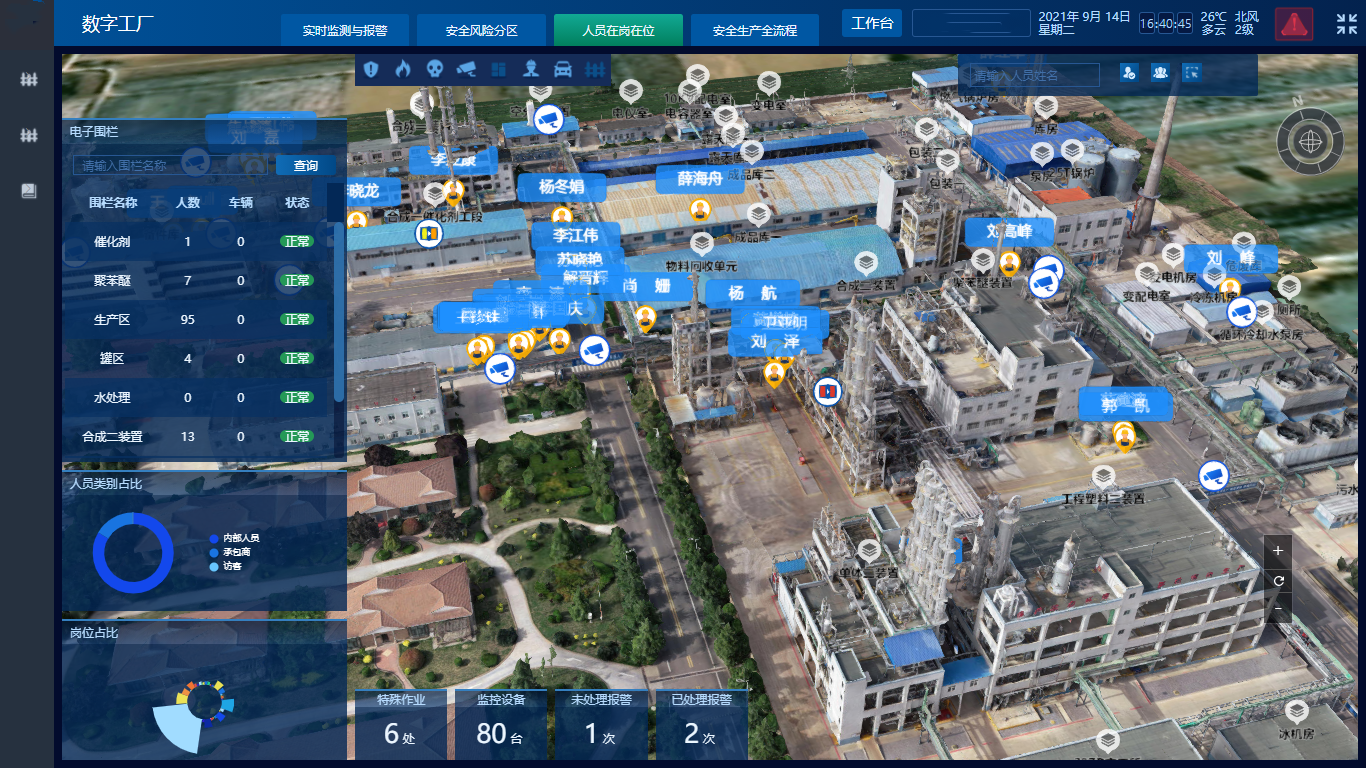Click the fence icon in map toolbar
The width and height of the screenshot is (1366, 768).
(x=595, y=69)
